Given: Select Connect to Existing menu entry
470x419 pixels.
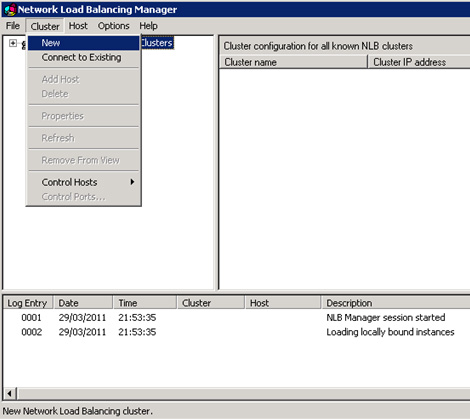Looking at the screenshot, I should [x=83, y=57].
